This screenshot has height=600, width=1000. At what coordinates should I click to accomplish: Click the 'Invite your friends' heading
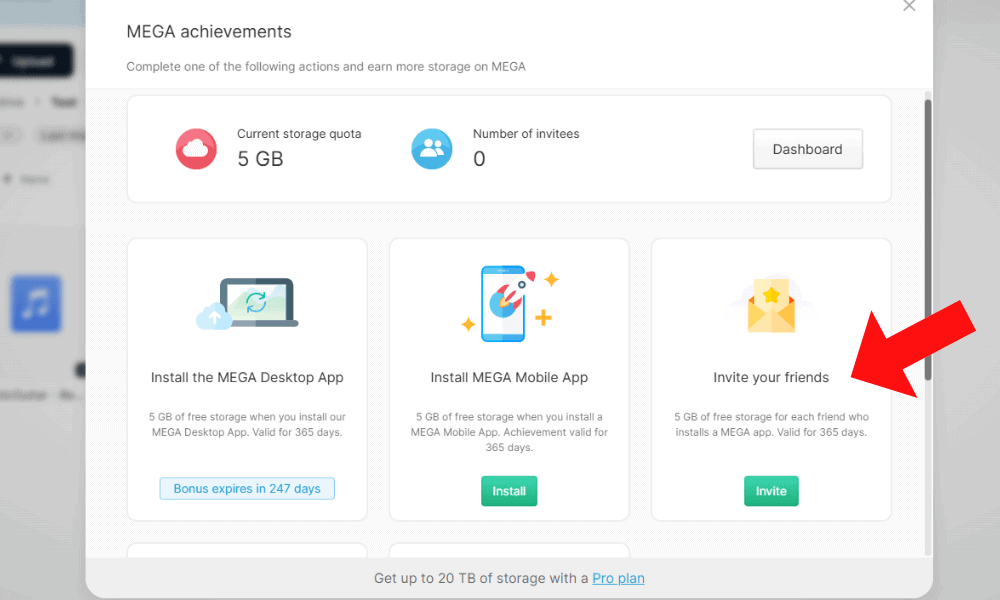(771, 378)
